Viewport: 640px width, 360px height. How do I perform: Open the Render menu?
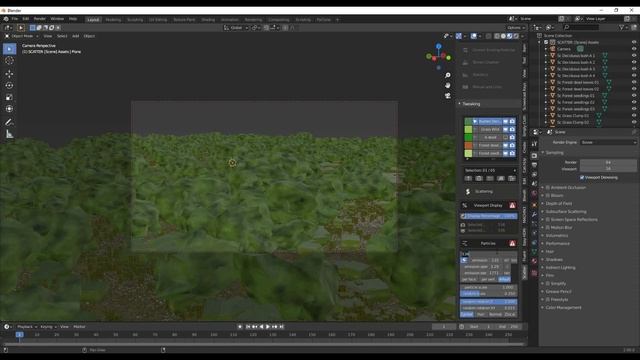coord(40,19)
